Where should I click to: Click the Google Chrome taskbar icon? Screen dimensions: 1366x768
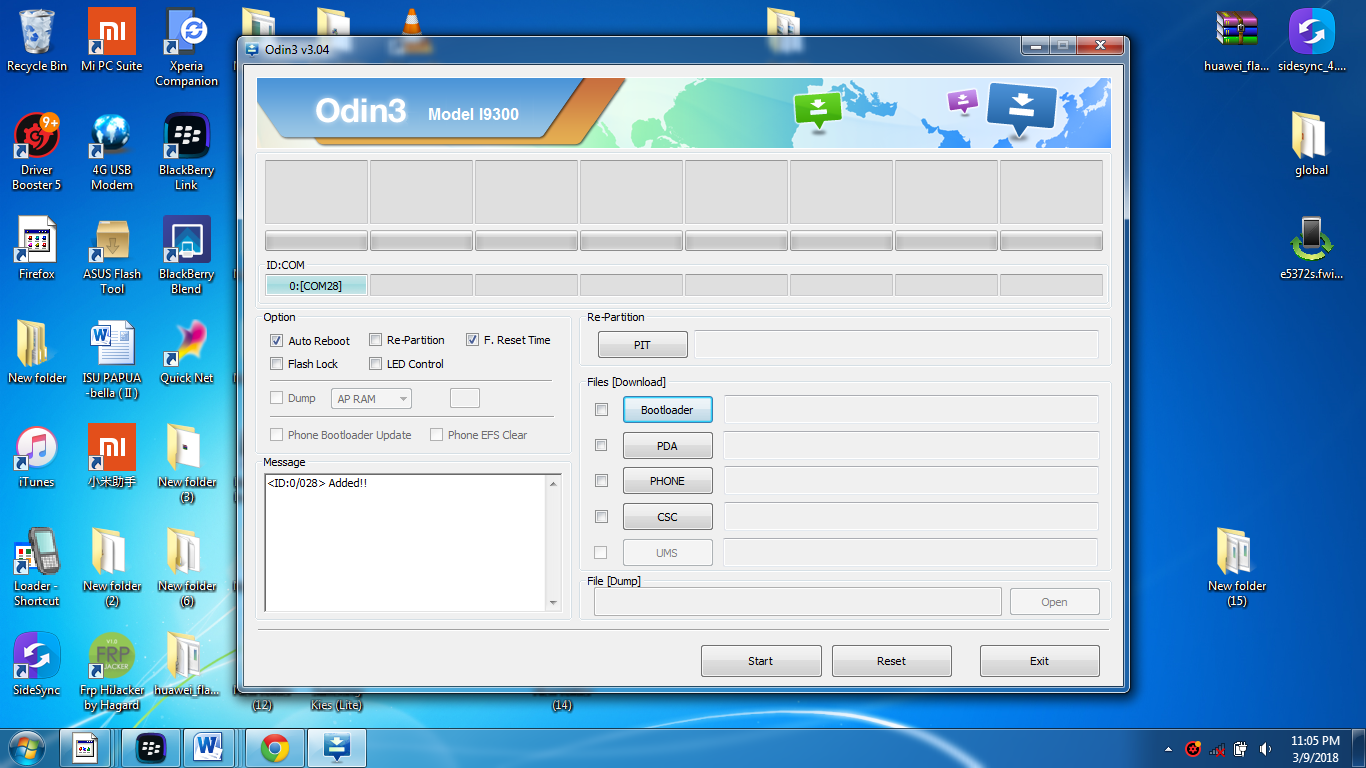point(275,747)
